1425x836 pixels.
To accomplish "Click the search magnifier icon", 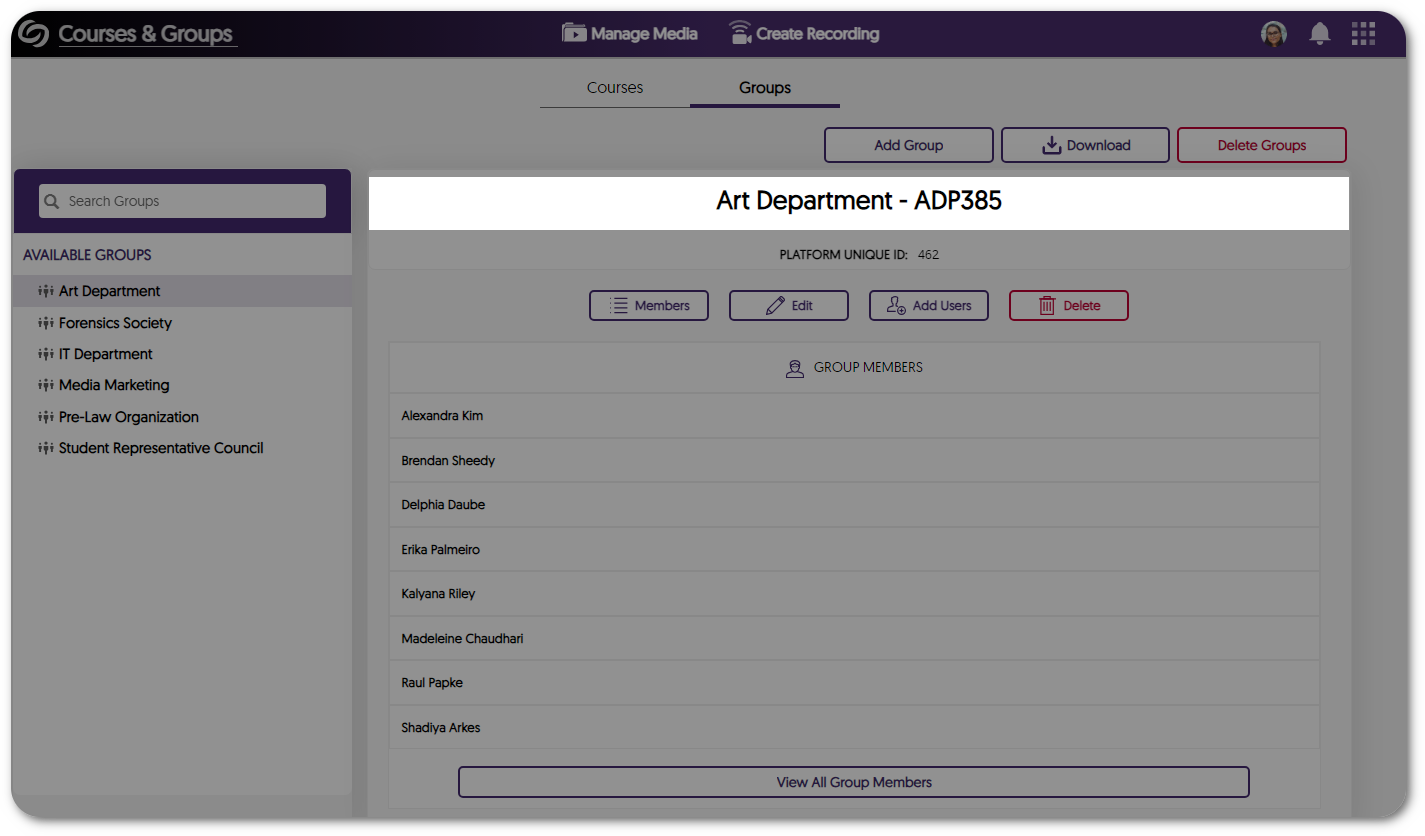I will pos(52,201).
